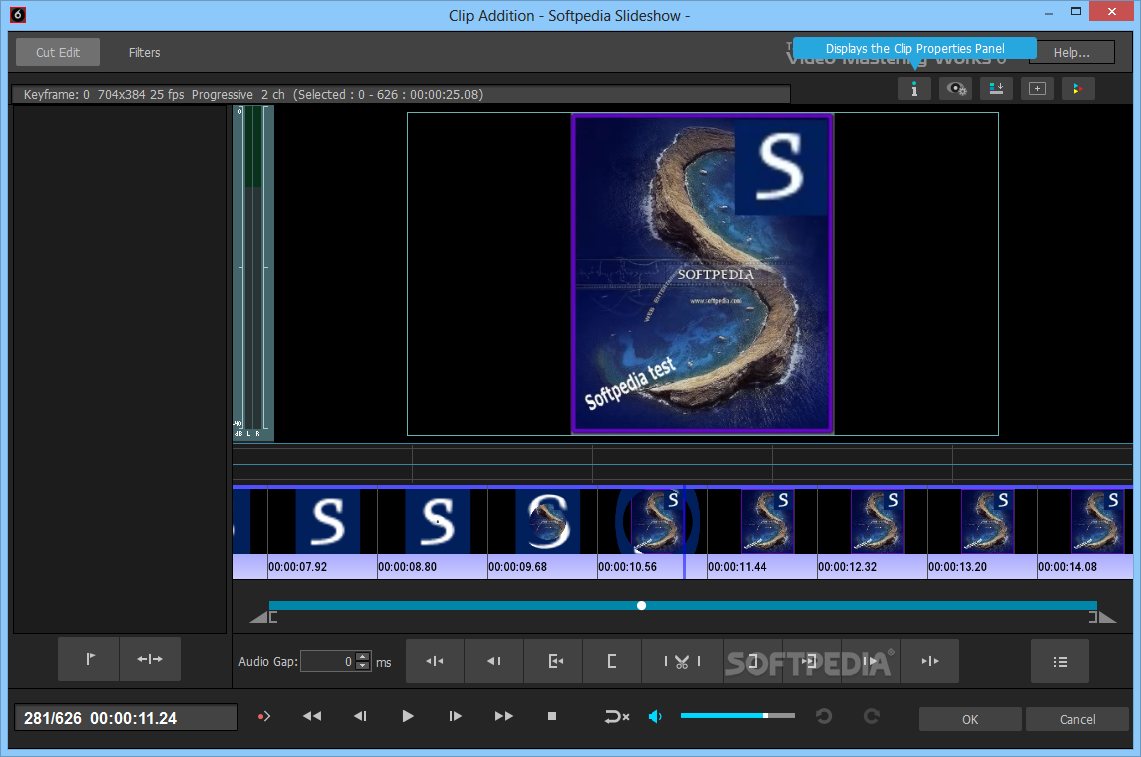Select the Cut Edit tab
This screenshot has height=757, width=1141.
(x=58, y=53)
